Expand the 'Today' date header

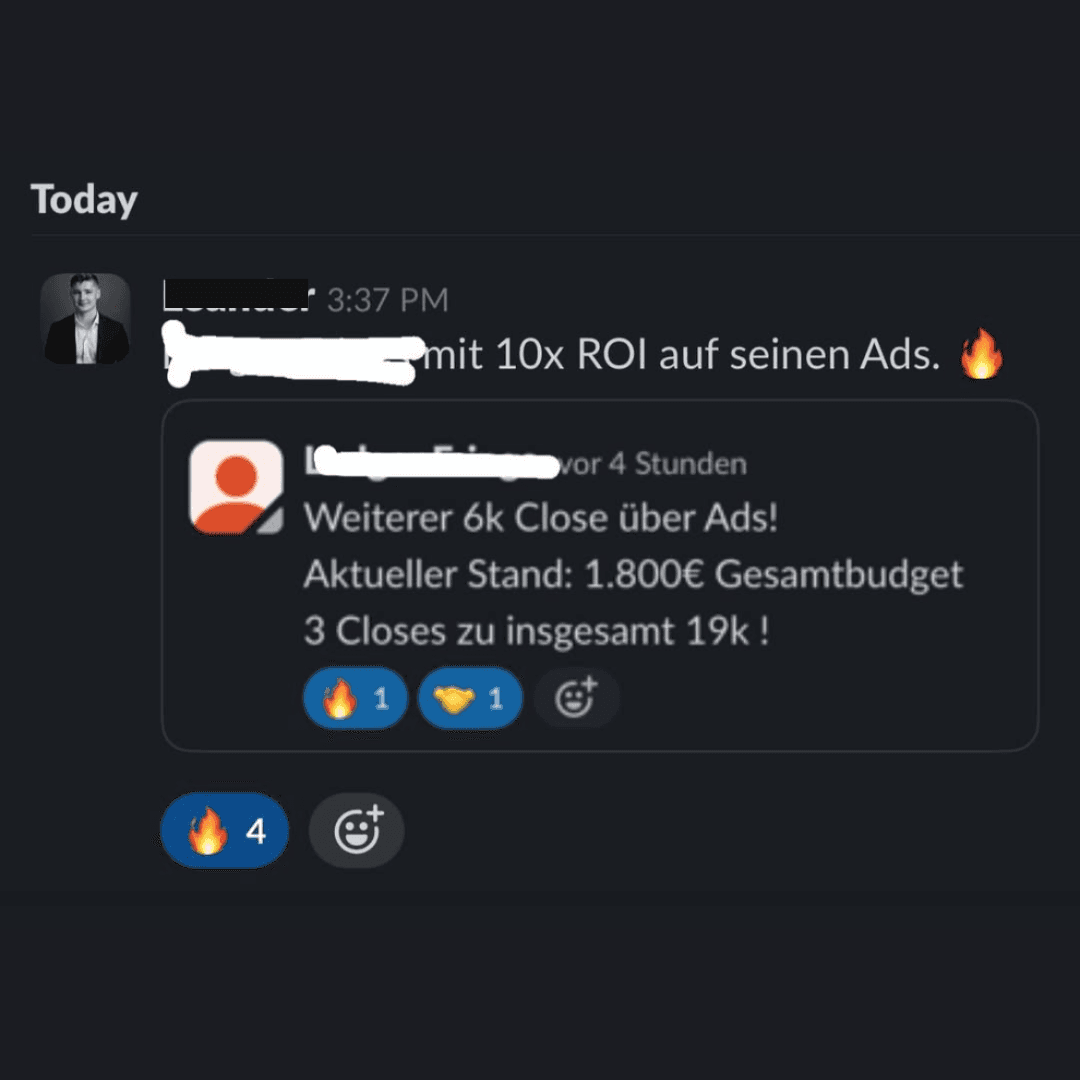[x=84, y=200]
